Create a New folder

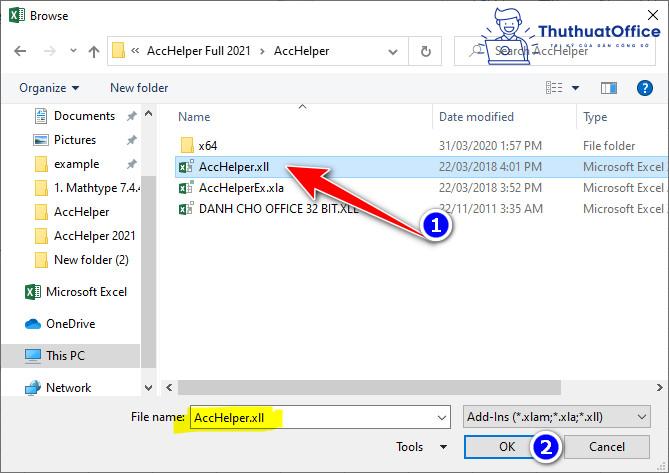[139, 88]
